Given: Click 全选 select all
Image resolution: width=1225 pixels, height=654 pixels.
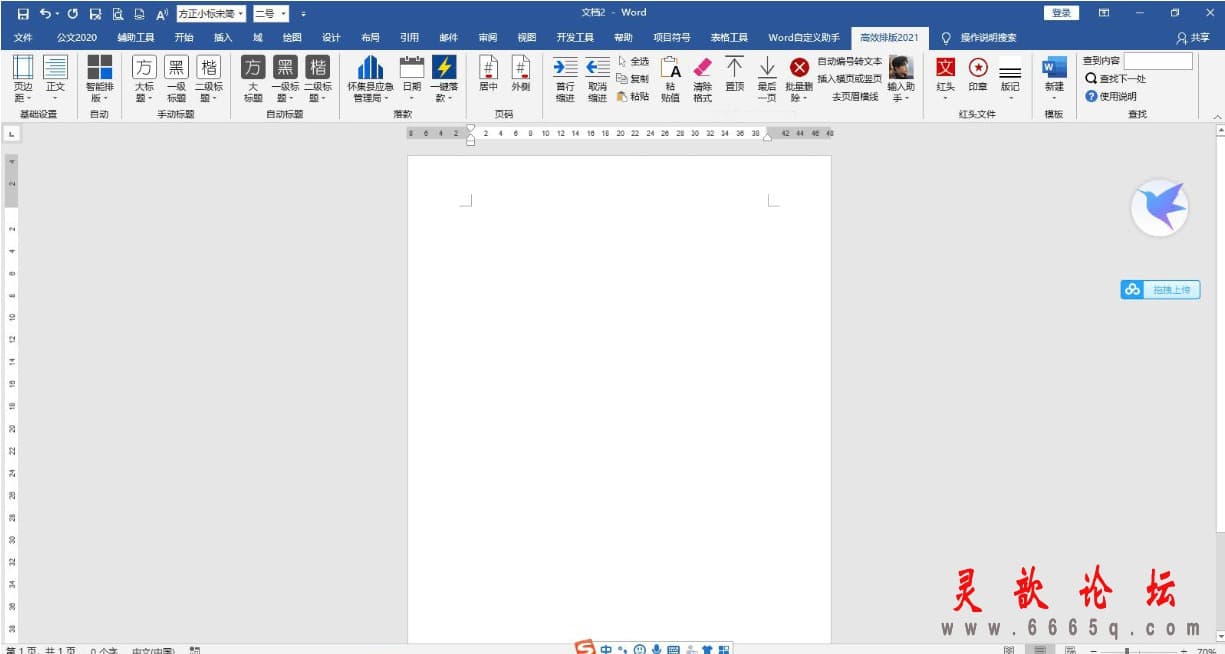Looking at the screenshot, I should [633, 62].
